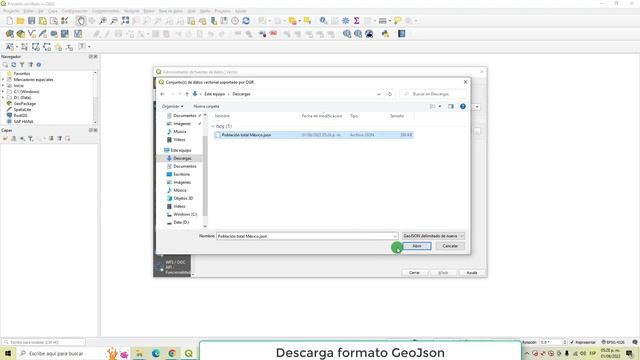
Task: Click the Processing Toolbox gear icon
Action: tap(345, 21)
